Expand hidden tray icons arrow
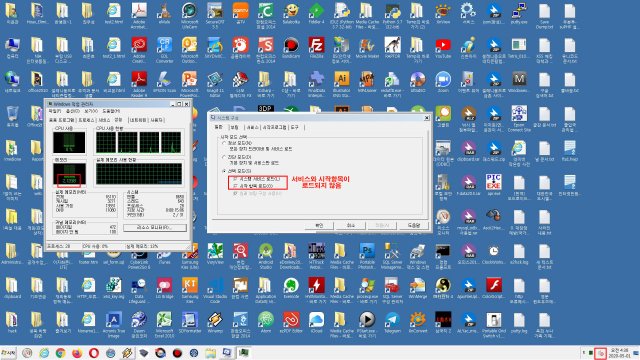This screenshot has height=360, width=640. (x=583, y=353)
